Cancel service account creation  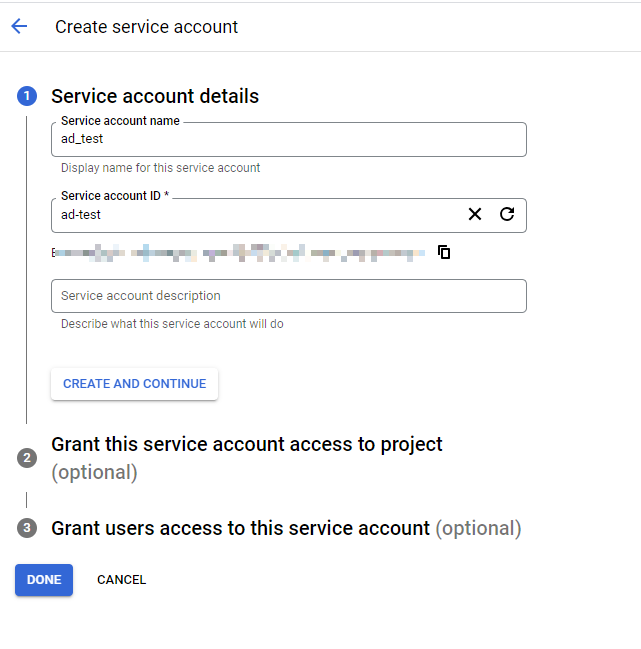121,580
